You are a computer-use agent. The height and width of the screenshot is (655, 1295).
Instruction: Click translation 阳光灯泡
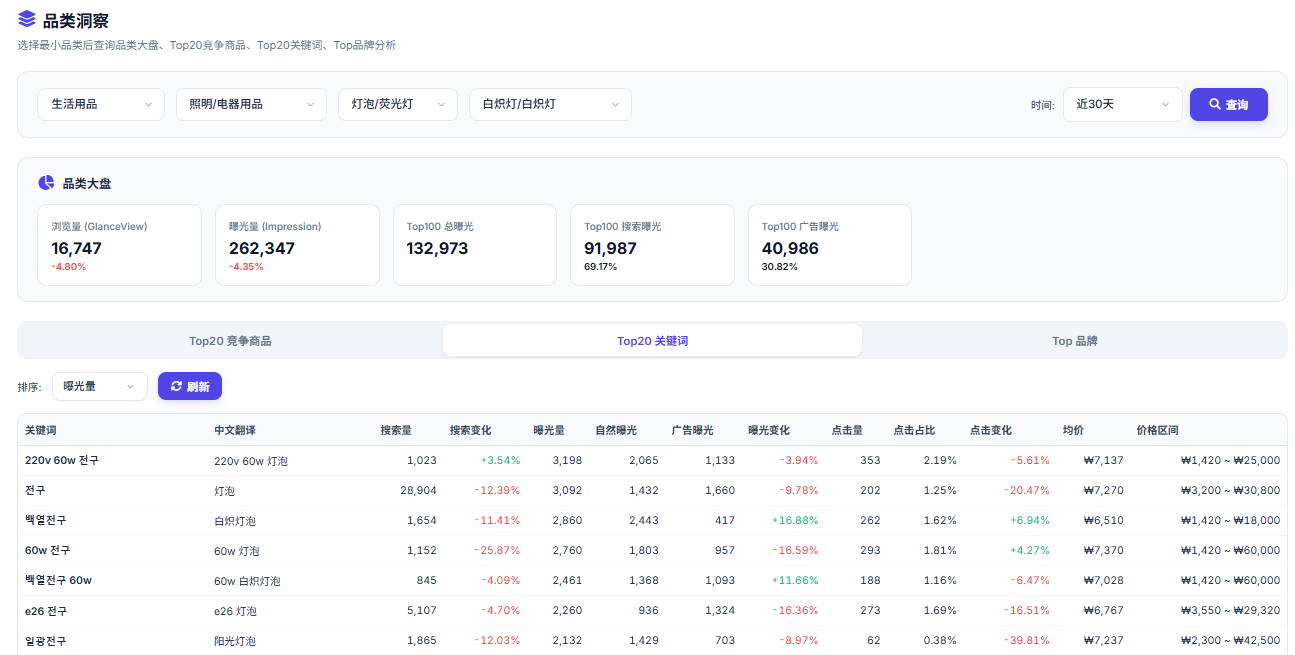(235, 641)
